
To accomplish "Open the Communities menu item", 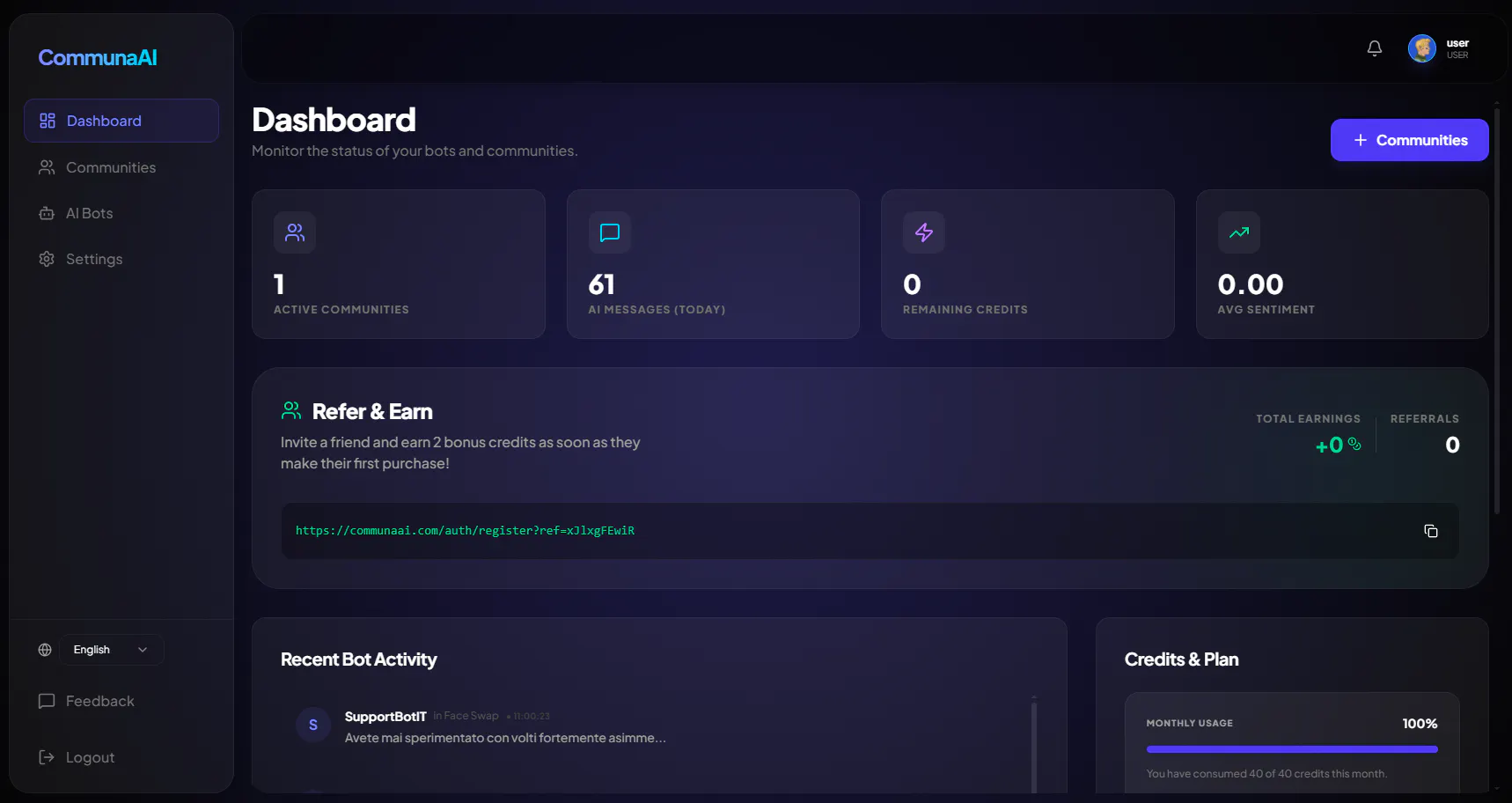I will tap(121, 167).
